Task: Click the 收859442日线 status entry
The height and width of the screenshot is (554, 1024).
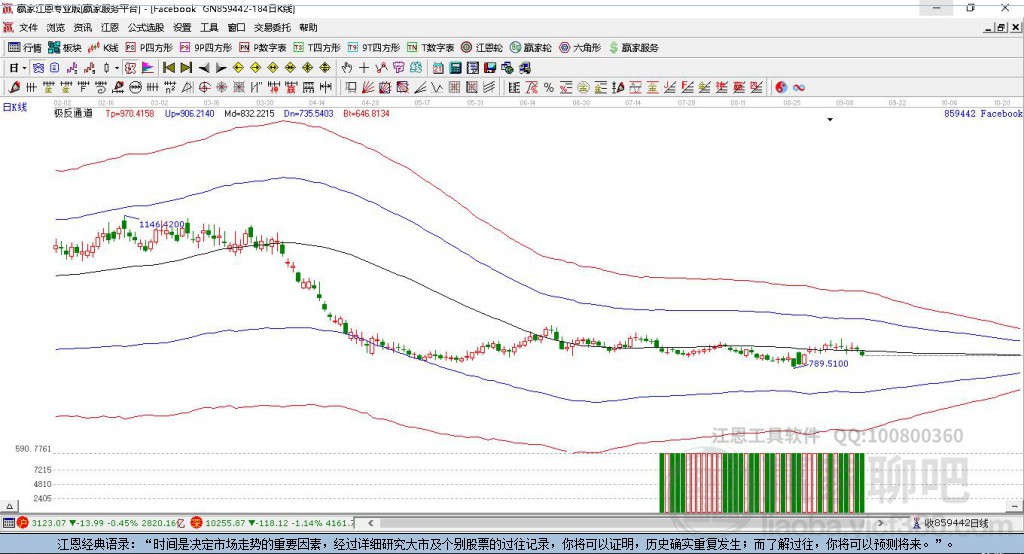Action: click(x=950, y=523)
